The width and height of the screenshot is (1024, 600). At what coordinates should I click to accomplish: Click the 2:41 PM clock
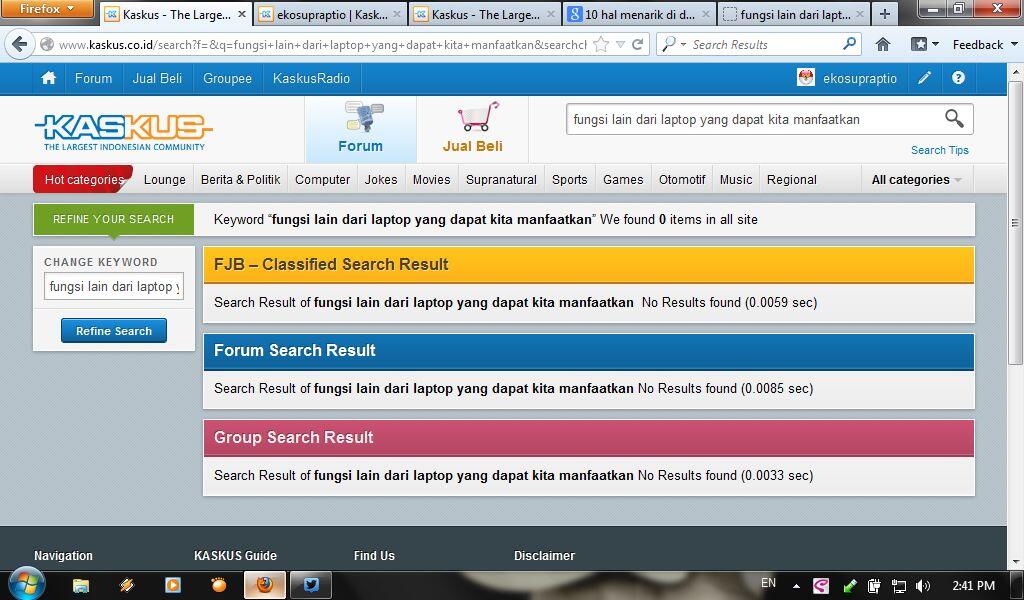(x=973, y=586)
